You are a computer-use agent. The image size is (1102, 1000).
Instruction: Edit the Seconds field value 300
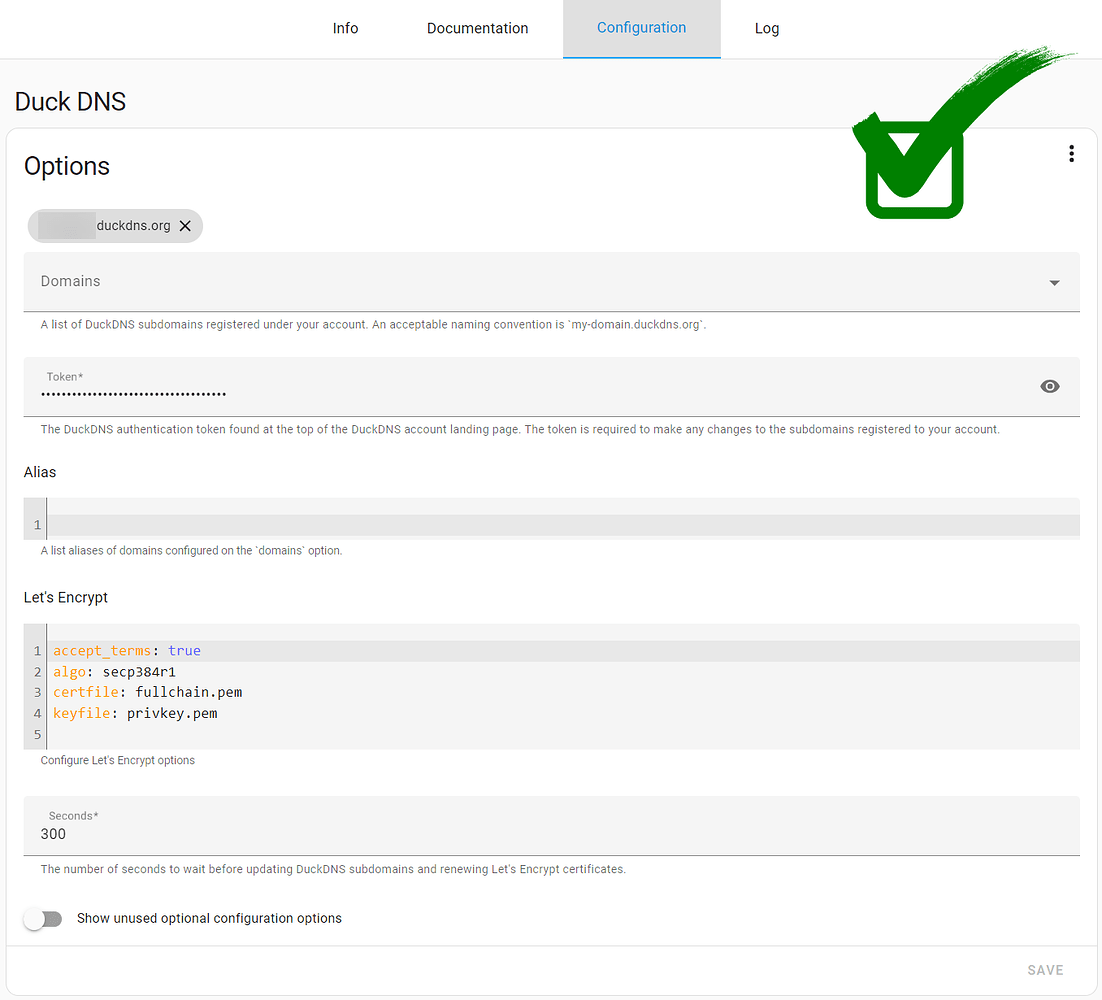(x=552, y=826)
